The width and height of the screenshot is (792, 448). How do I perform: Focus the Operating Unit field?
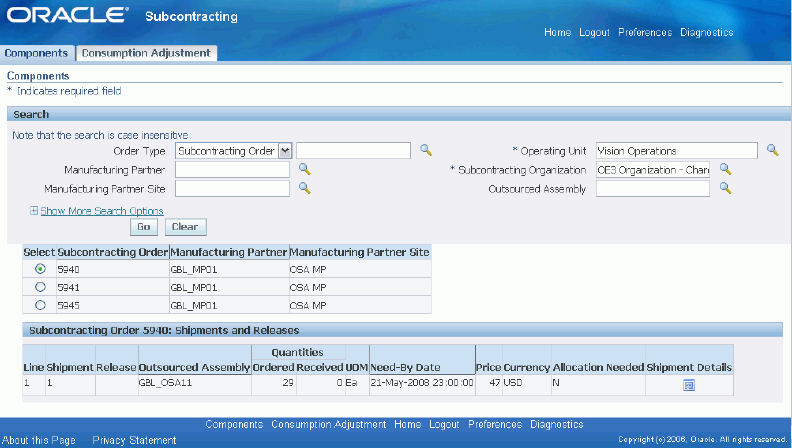coord(677,151)
